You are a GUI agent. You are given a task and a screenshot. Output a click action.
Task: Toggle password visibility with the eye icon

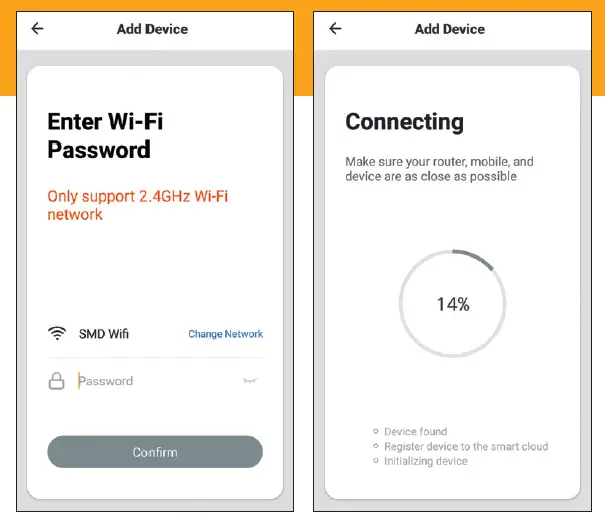251,381
